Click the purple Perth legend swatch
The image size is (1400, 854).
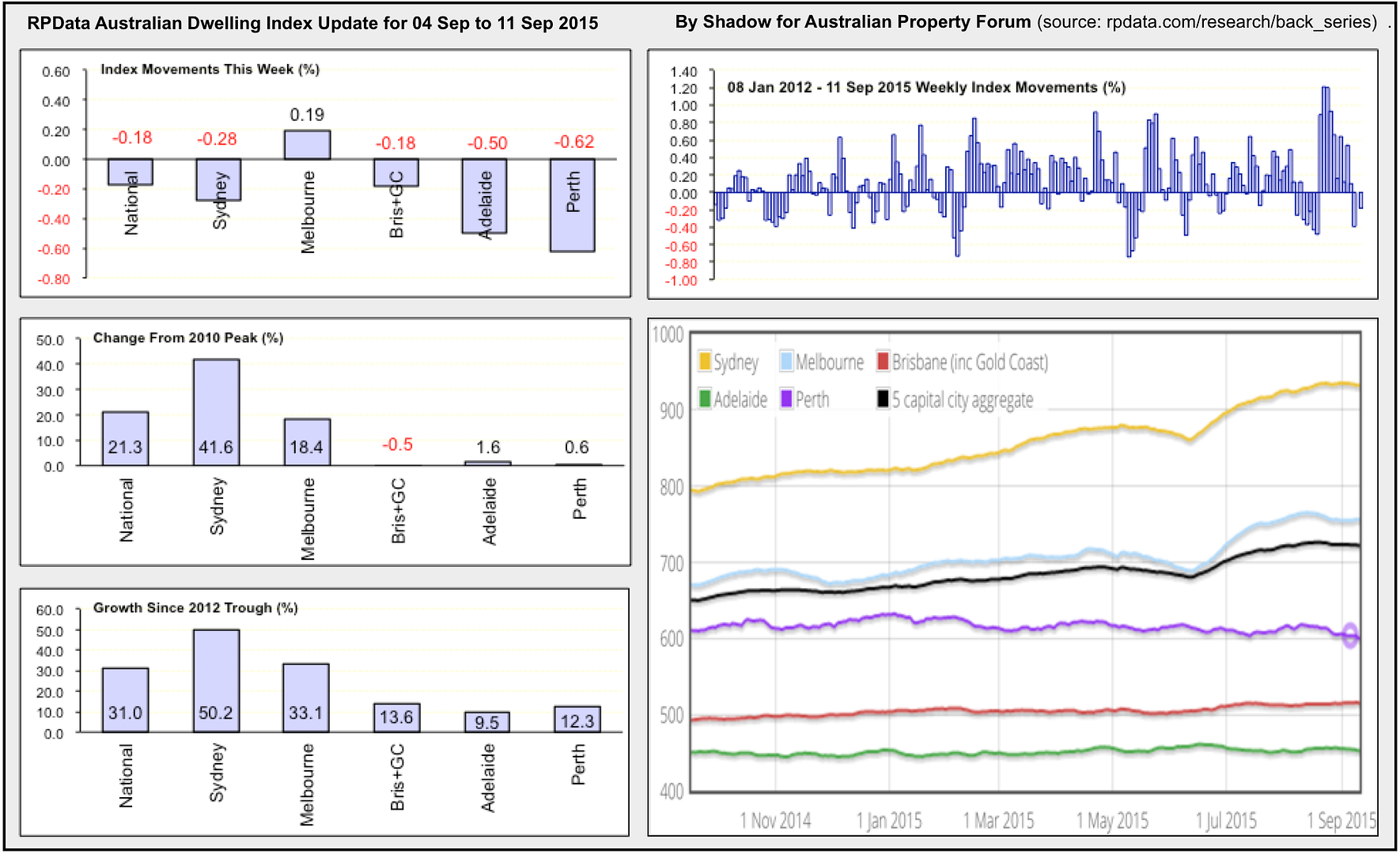click(786, 399)
